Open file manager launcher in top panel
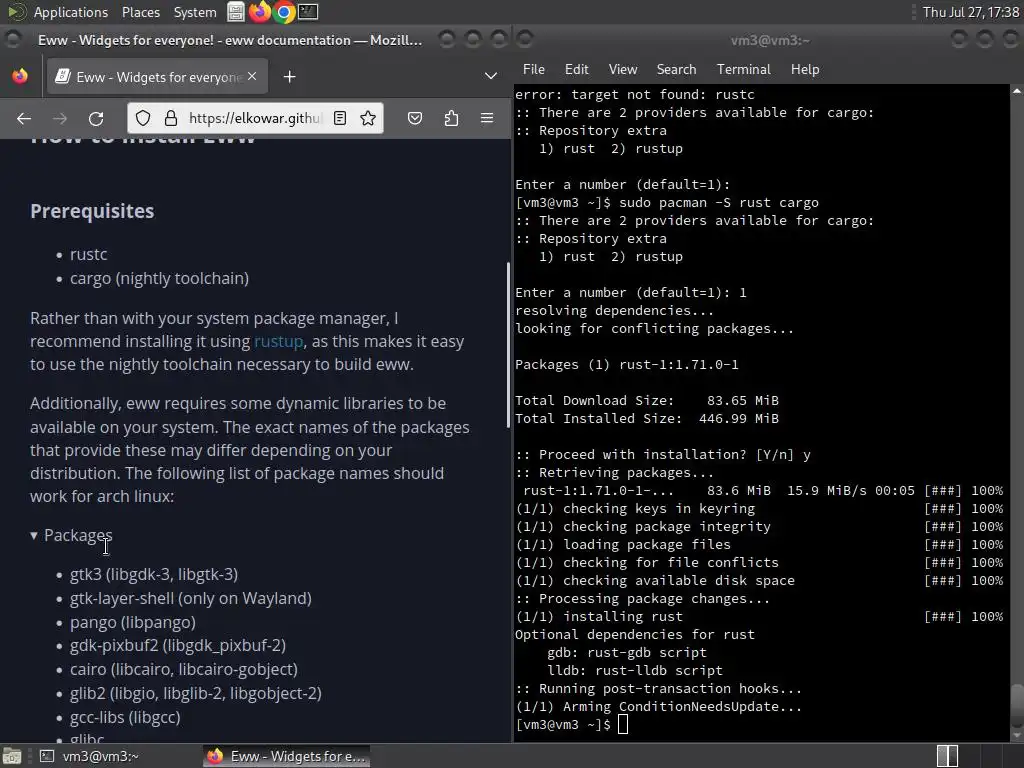 pyautogui.click(x=236, y=12)
